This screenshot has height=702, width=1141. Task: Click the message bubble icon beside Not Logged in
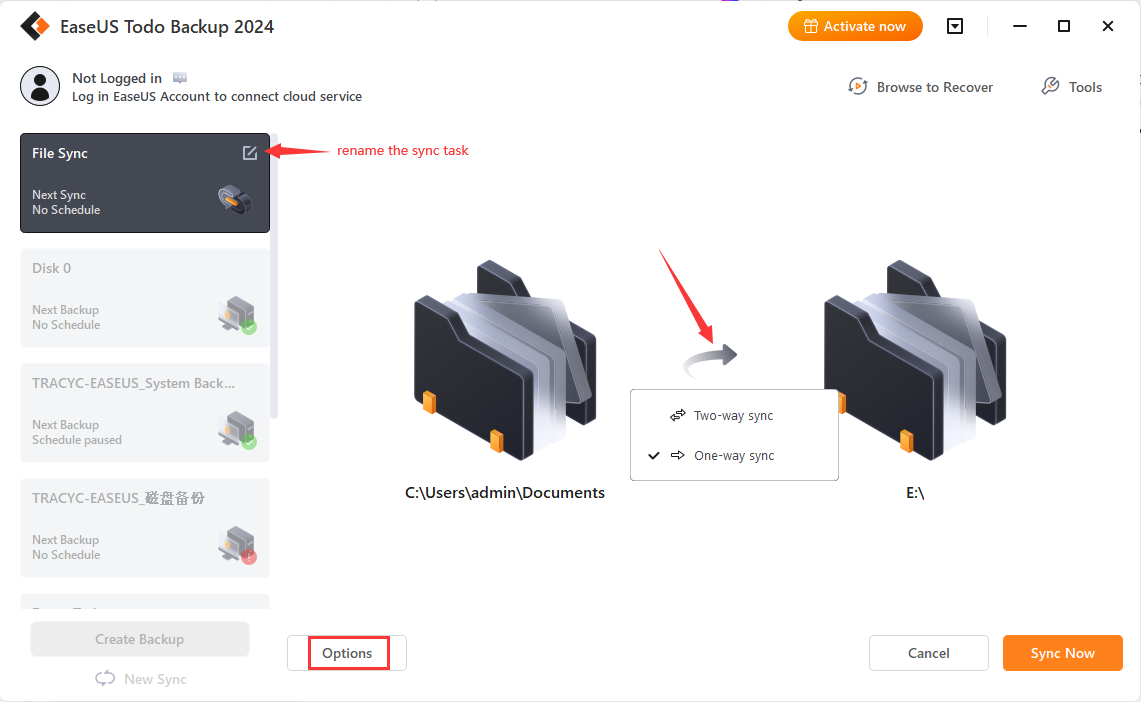pyautogui.click(x=180, y=78)
